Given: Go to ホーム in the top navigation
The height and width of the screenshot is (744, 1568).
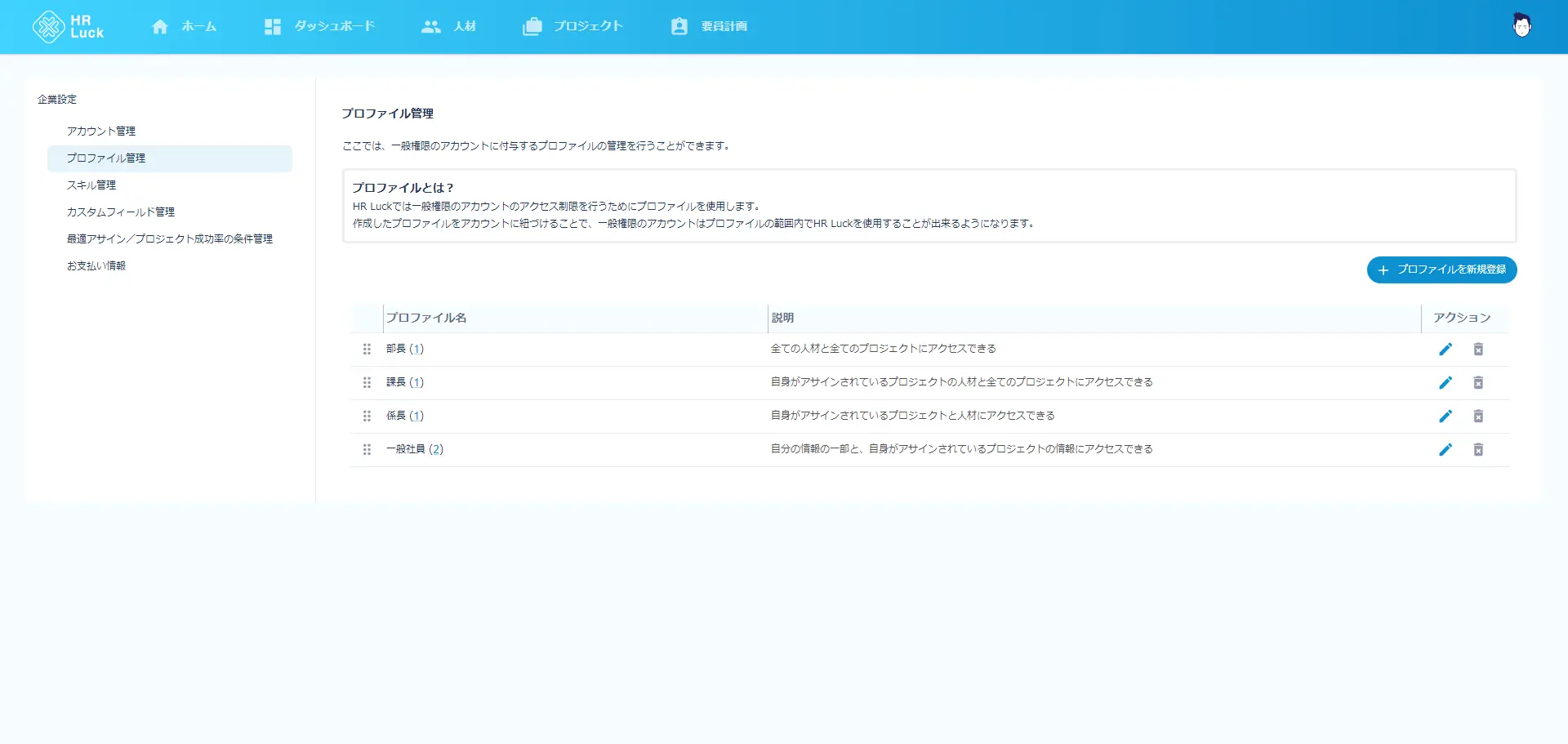Looking at the screenshot, I should click(x=199, y=27).
